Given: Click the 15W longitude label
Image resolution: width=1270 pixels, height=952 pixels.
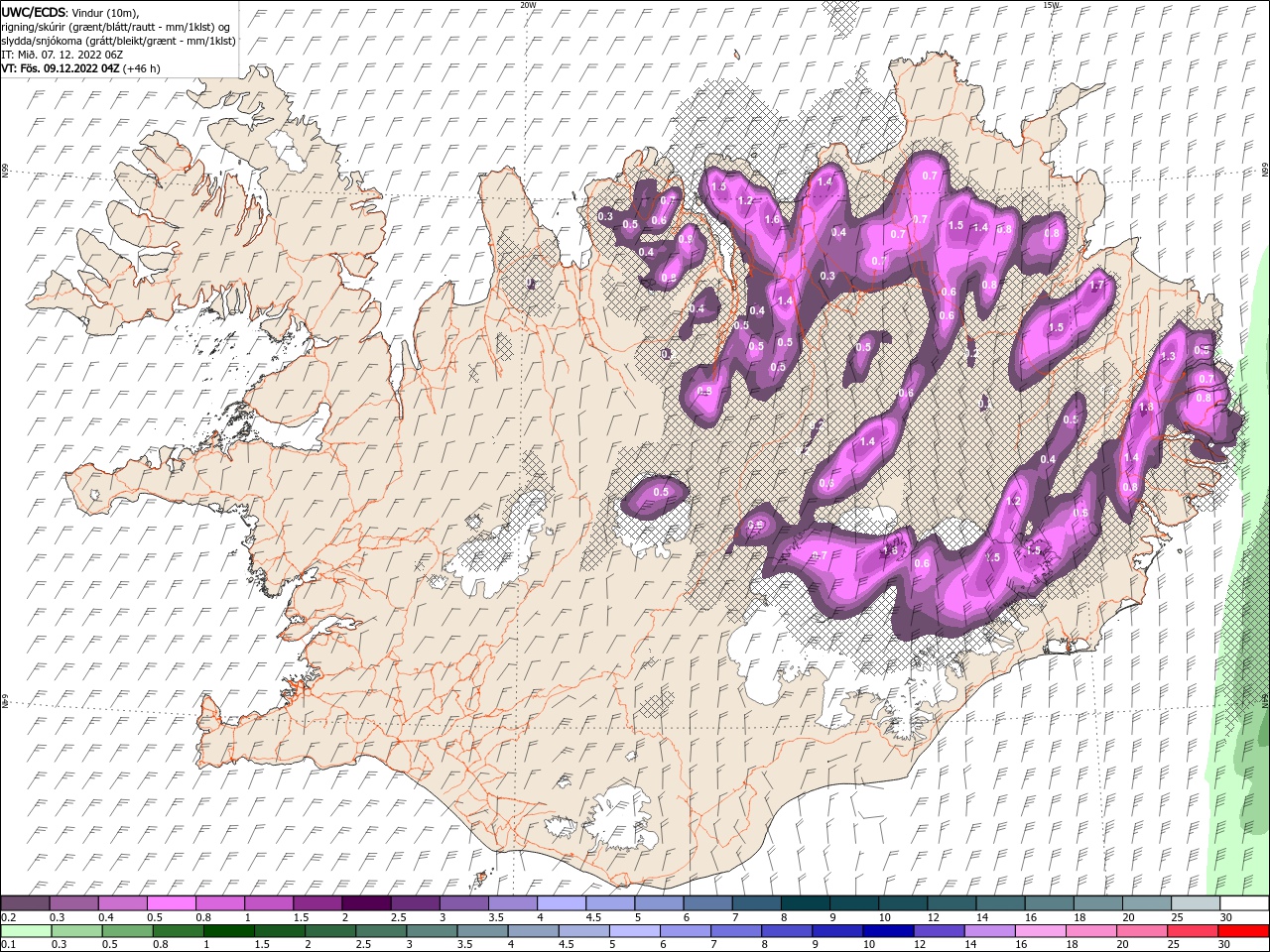Looking at the screenshot, I should click(x=1051, y=5).
